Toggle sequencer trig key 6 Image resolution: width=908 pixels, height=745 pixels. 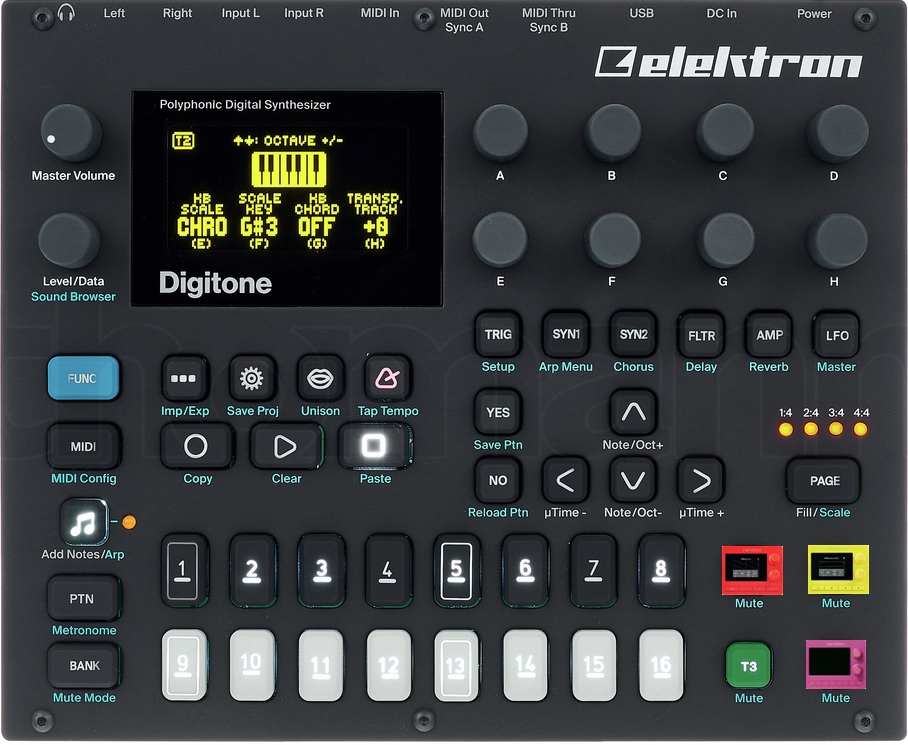click(x=525, y=570)
